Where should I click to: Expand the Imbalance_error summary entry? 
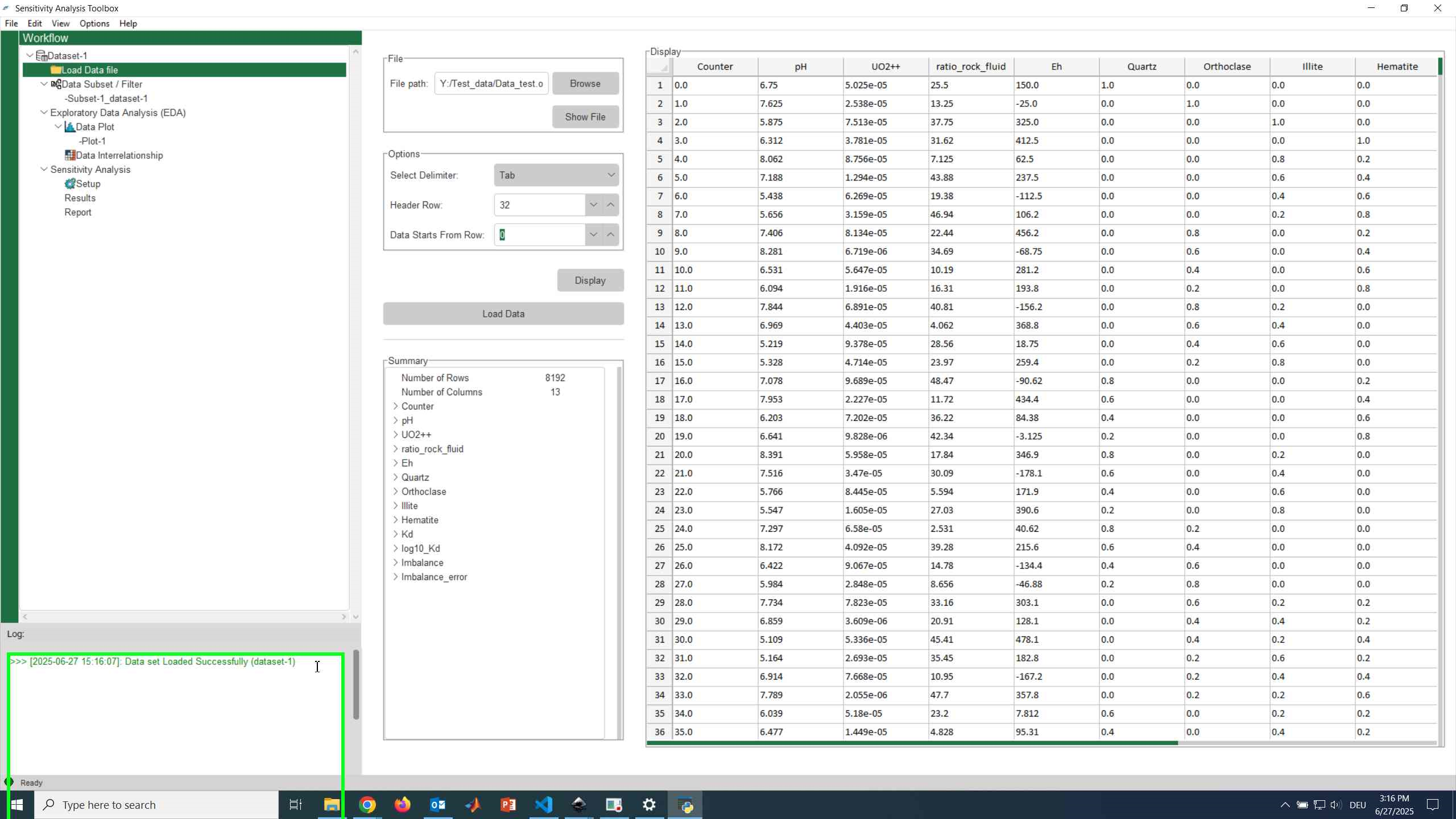click(x=396, y=577)
